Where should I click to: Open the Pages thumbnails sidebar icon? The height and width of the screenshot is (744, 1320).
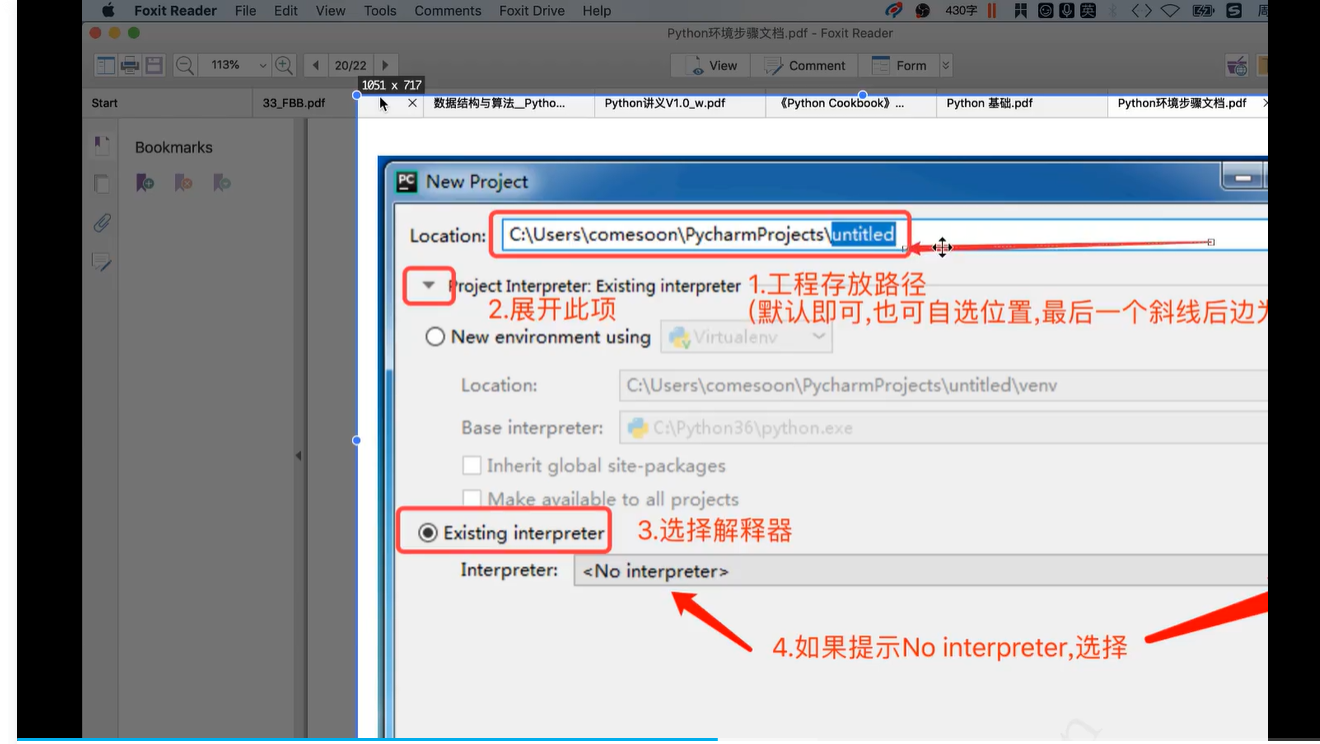(101, 184)
